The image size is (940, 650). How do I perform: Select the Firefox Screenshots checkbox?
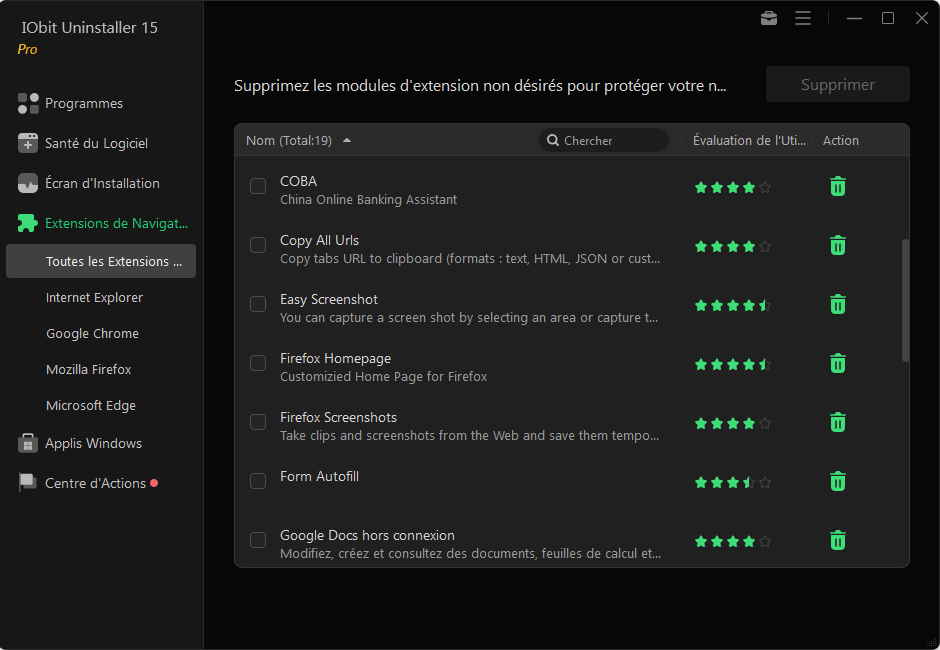point(258,422)
